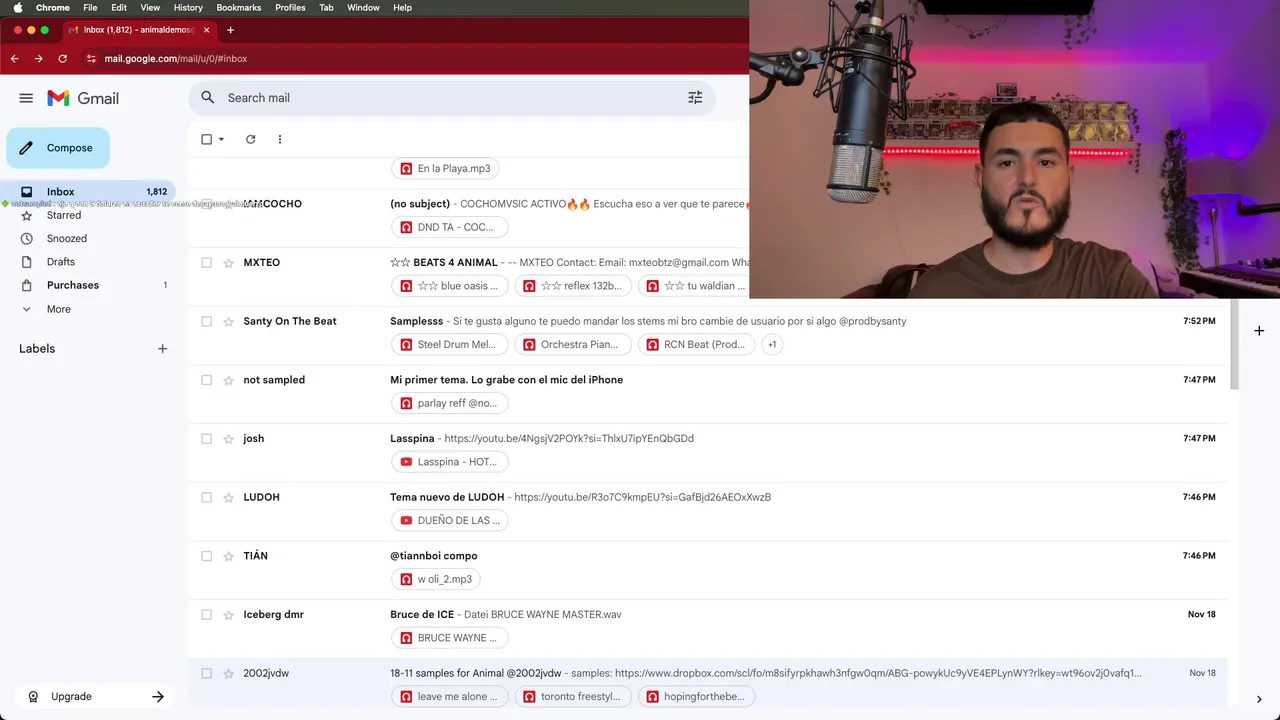Click the Upgrade arrow icon
1280x720 pixels.
[x=158, y=697]
